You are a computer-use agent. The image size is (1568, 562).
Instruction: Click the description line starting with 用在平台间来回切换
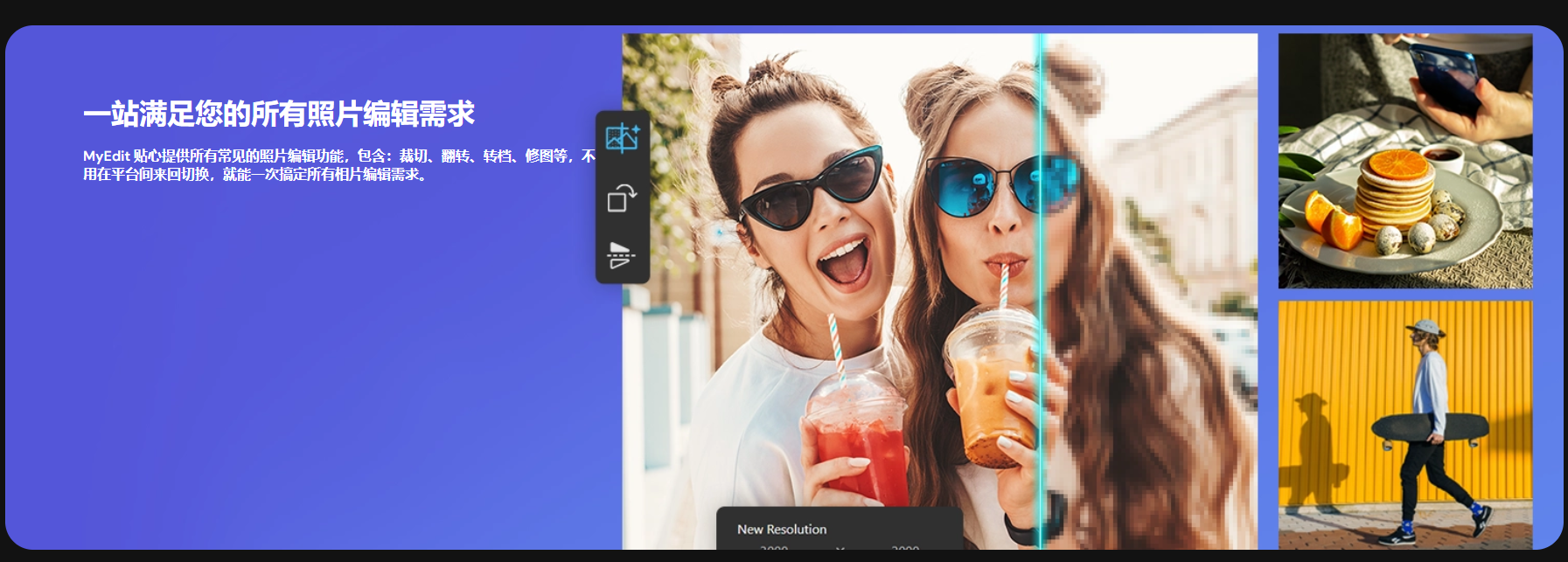254,174
